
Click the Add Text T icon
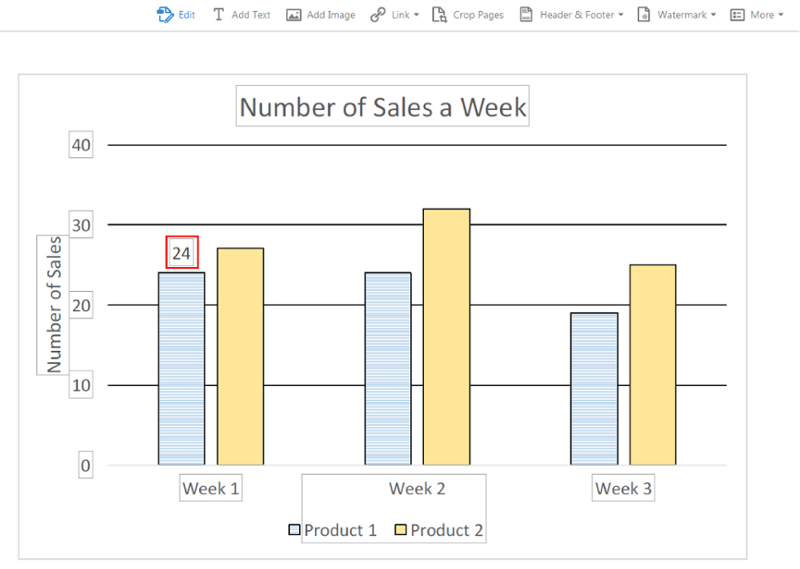click(218, 15)
